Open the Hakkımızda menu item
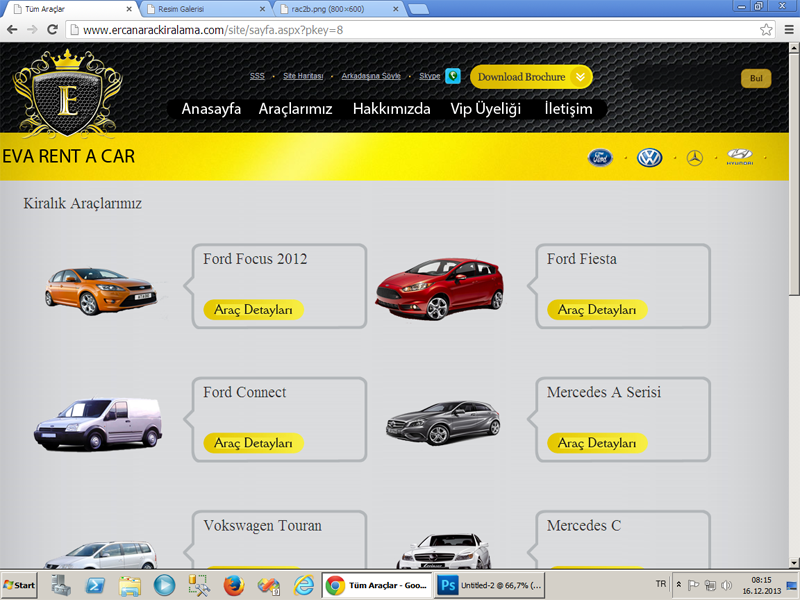This screenshot has height=600, width=800. pos(391,109)
